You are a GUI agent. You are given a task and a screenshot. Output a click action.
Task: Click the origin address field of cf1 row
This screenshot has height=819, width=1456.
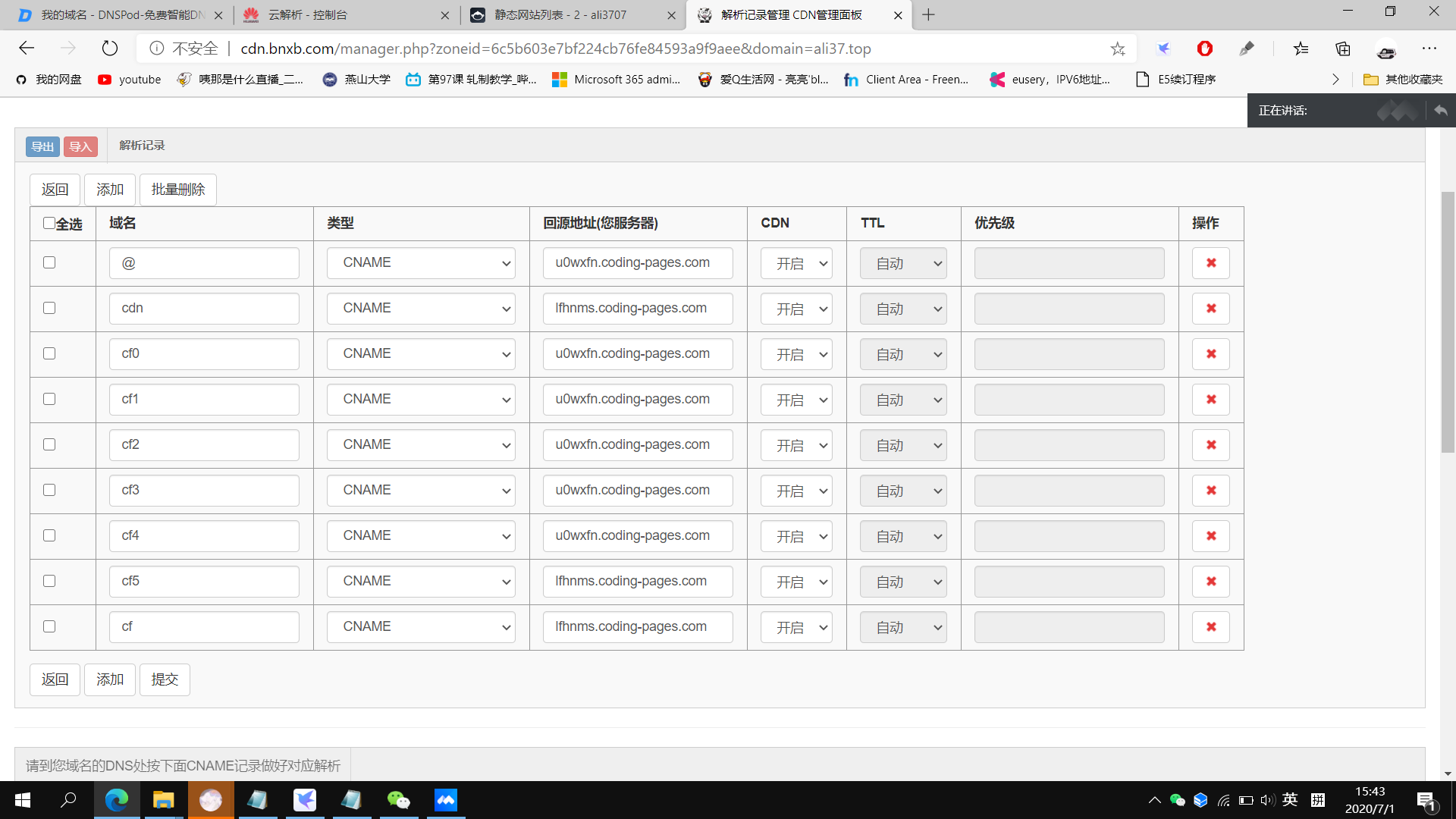[637, 400]
